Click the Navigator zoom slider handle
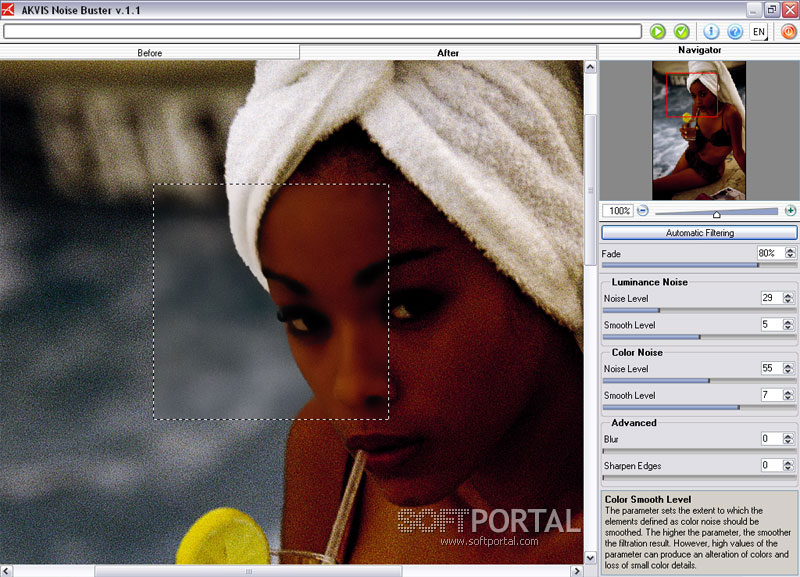Image resolution: width=800 pixels, height=577 pixels. 716,213
